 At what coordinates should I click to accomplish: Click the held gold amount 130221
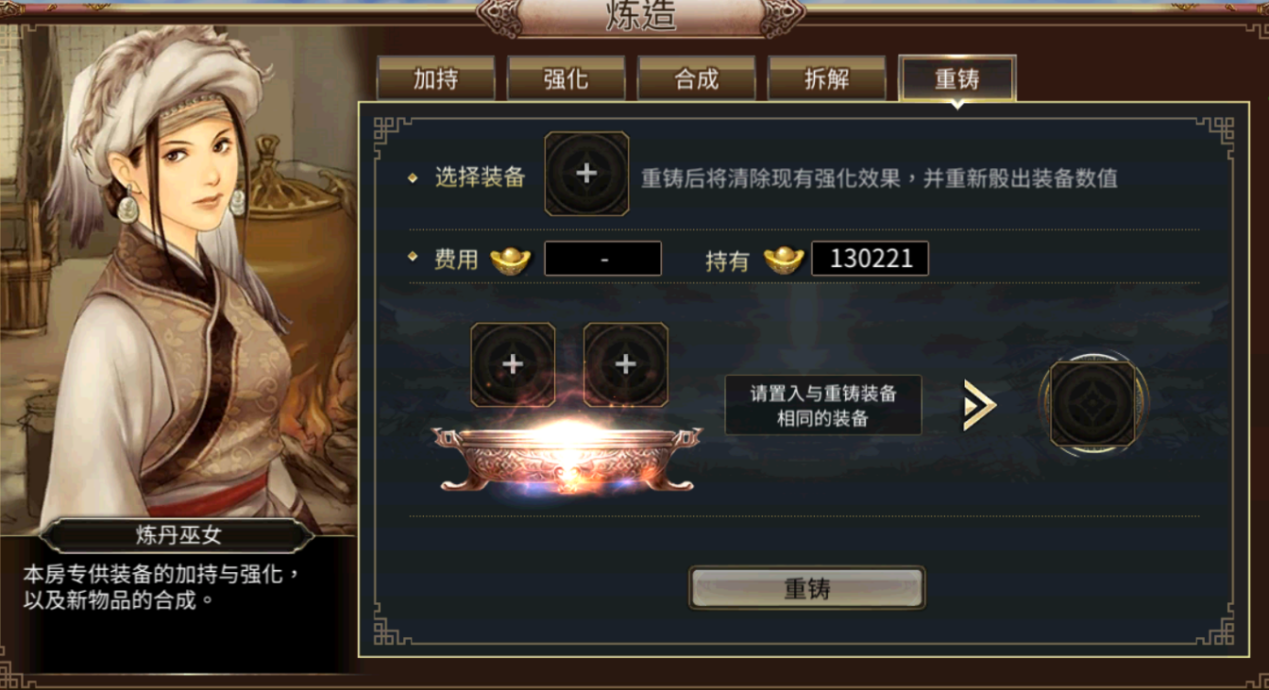click(x=870, y=259)
